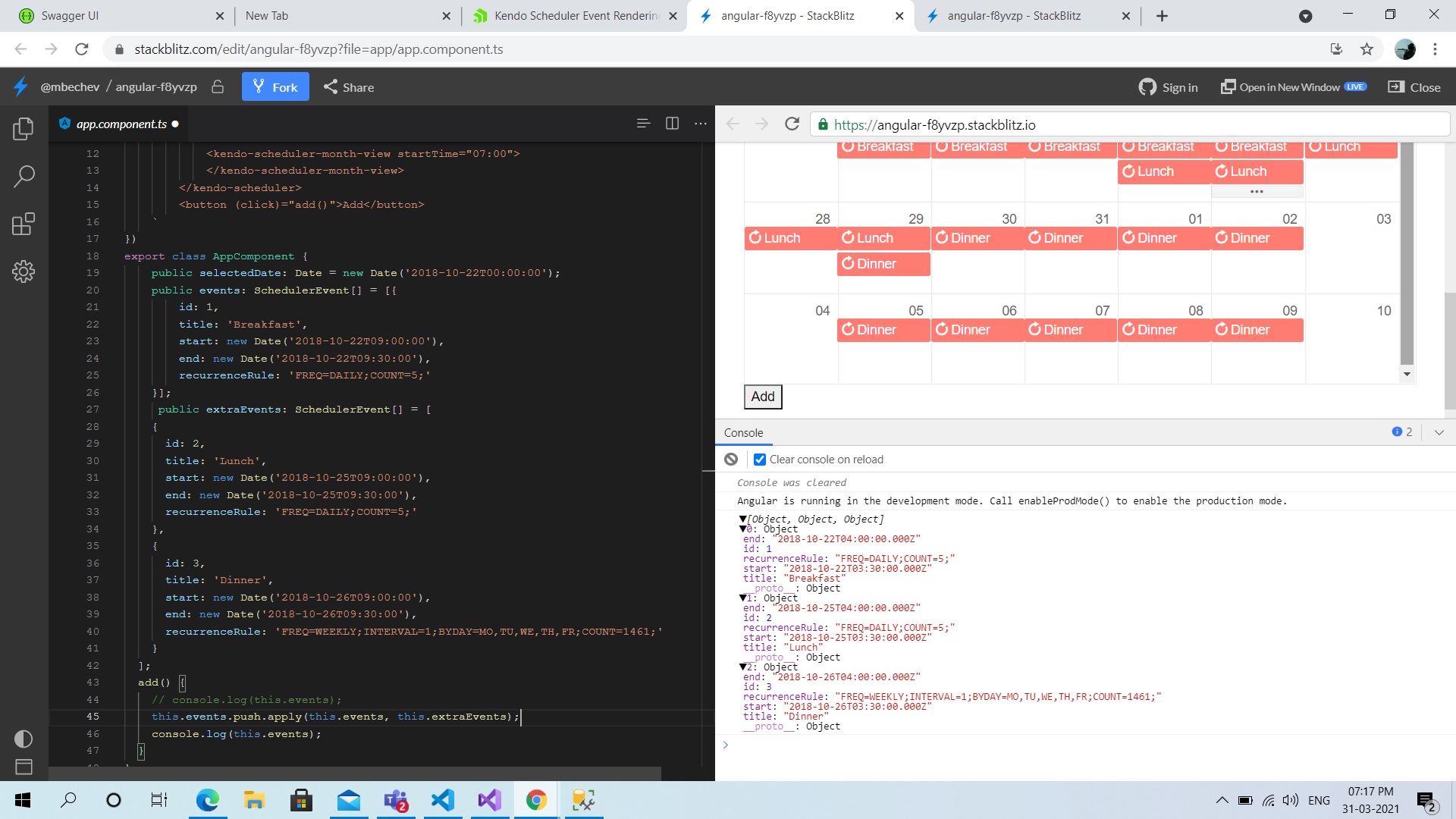1456x819 pixels.
Task: Clear the console with the ban icon
Action: tap(731, 460)
